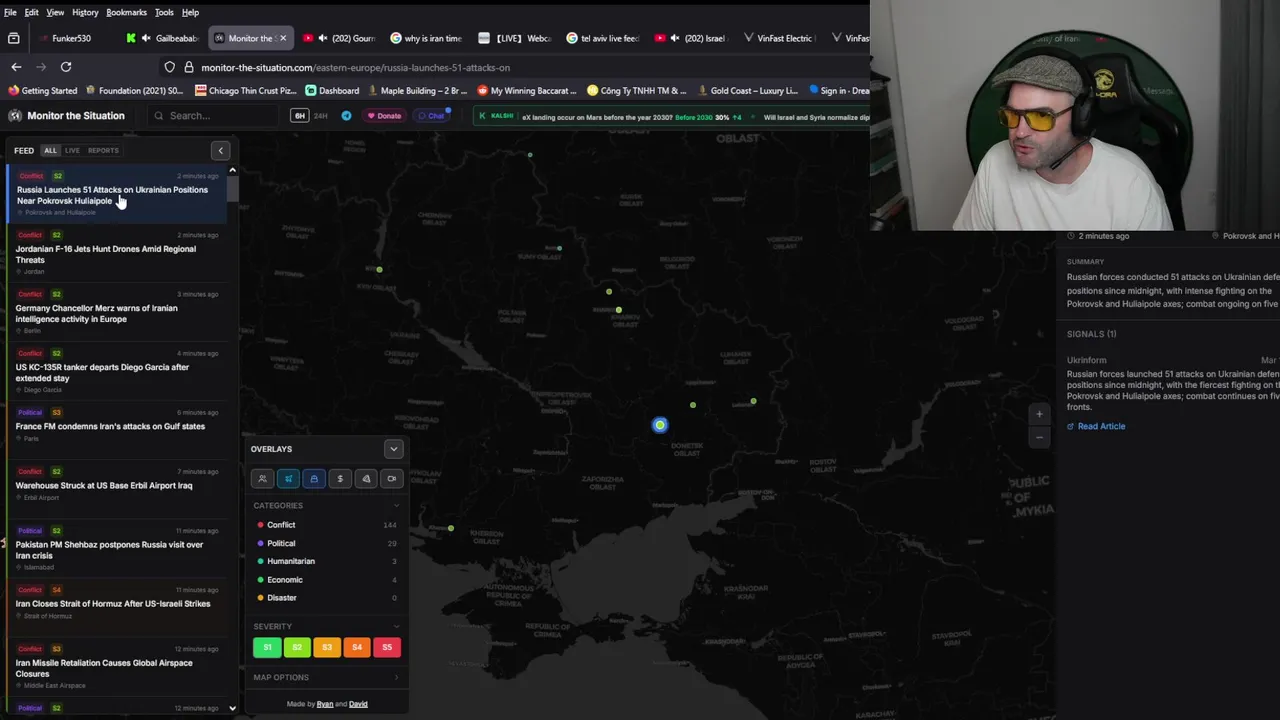This screenshot has width=1280, height=720.
Task: Switch to the Funker530 browser tab
Action: [x=70, y=38]
